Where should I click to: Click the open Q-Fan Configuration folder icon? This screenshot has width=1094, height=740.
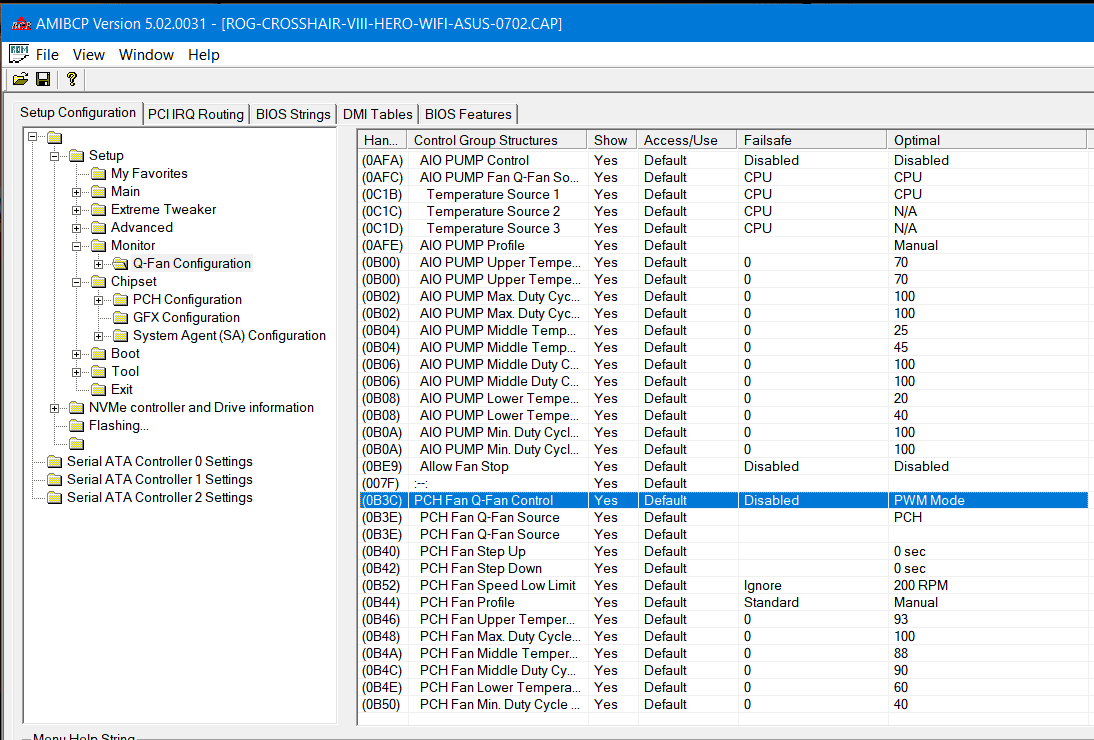coord(121,264)
